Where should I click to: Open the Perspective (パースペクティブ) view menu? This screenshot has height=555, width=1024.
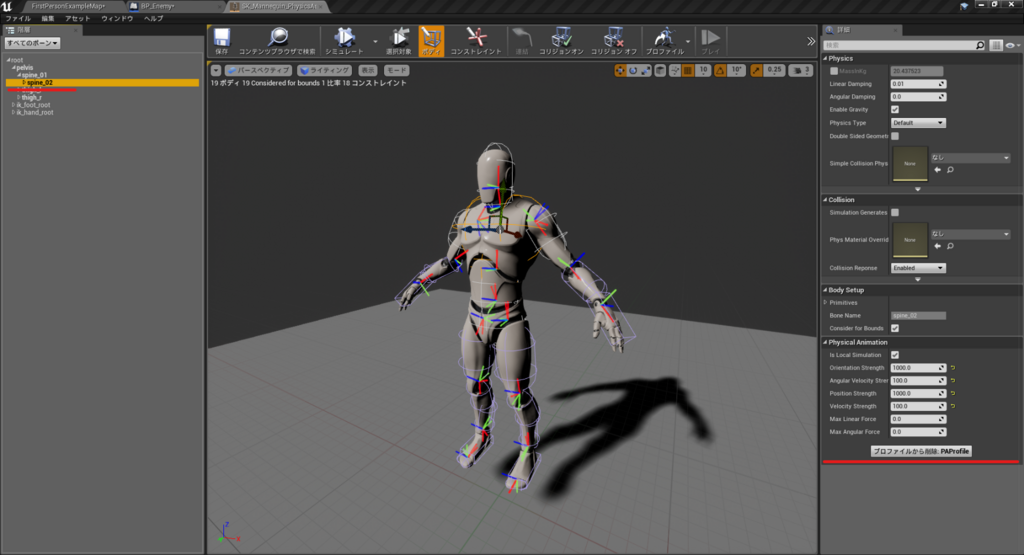259,71
